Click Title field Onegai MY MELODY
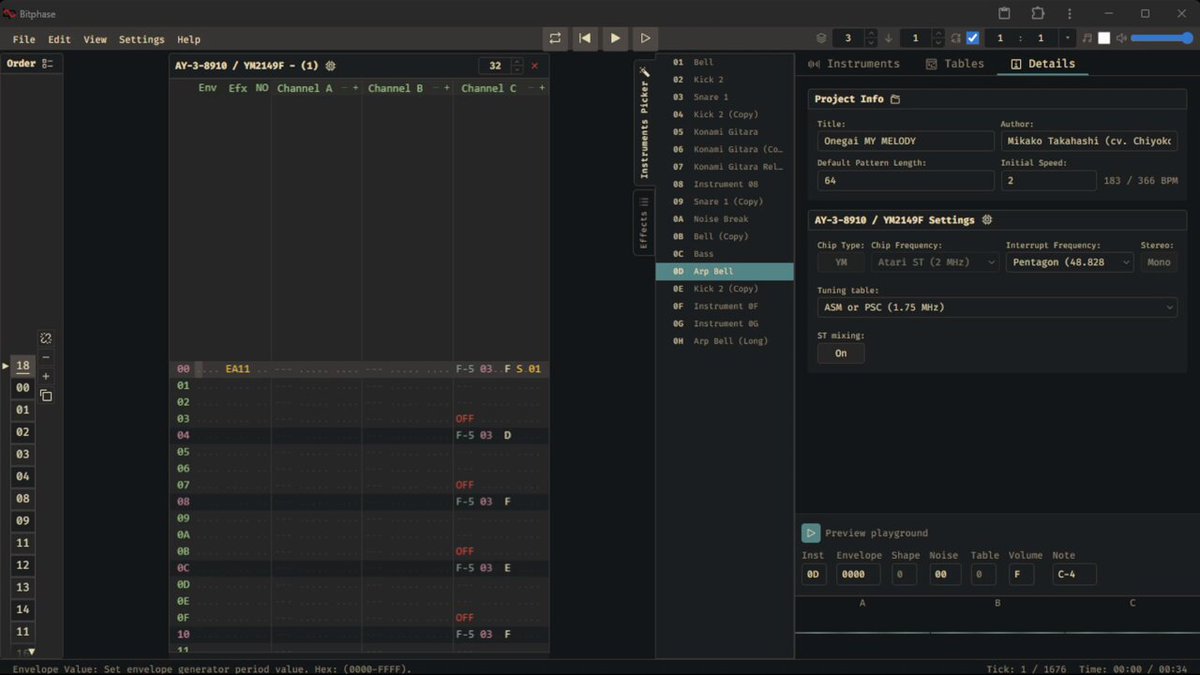The image size is (1200, 675). (x=905, y=141)
